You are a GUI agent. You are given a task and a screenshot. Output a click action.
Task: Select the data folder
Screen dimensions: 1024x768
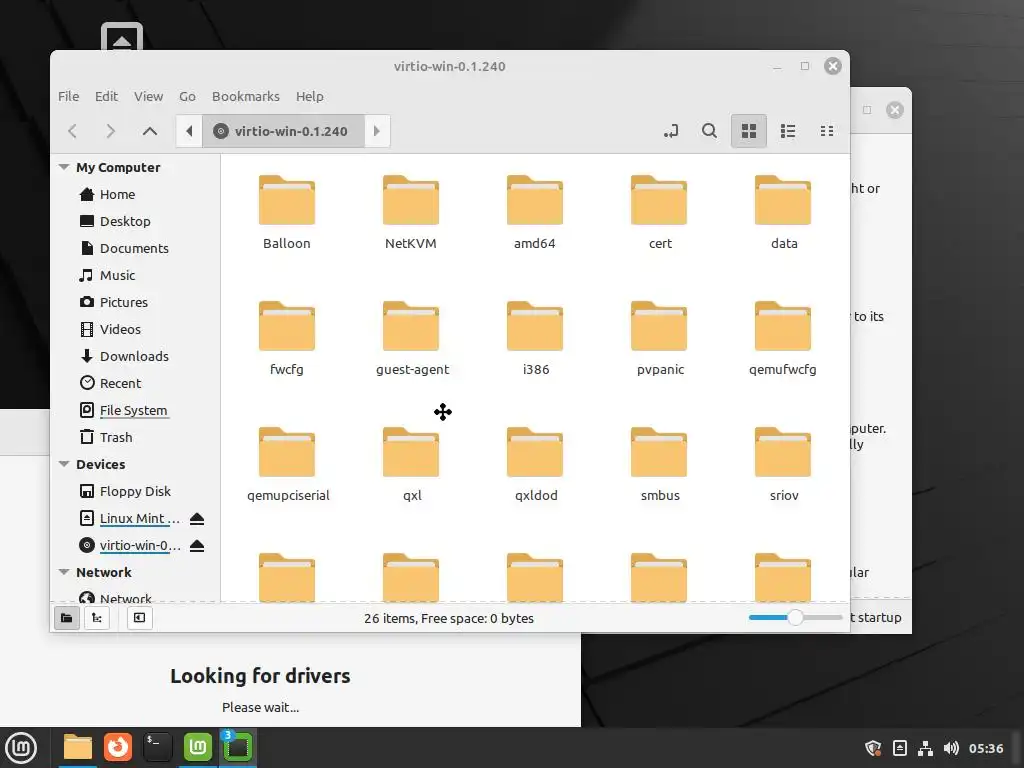(783, 212)
